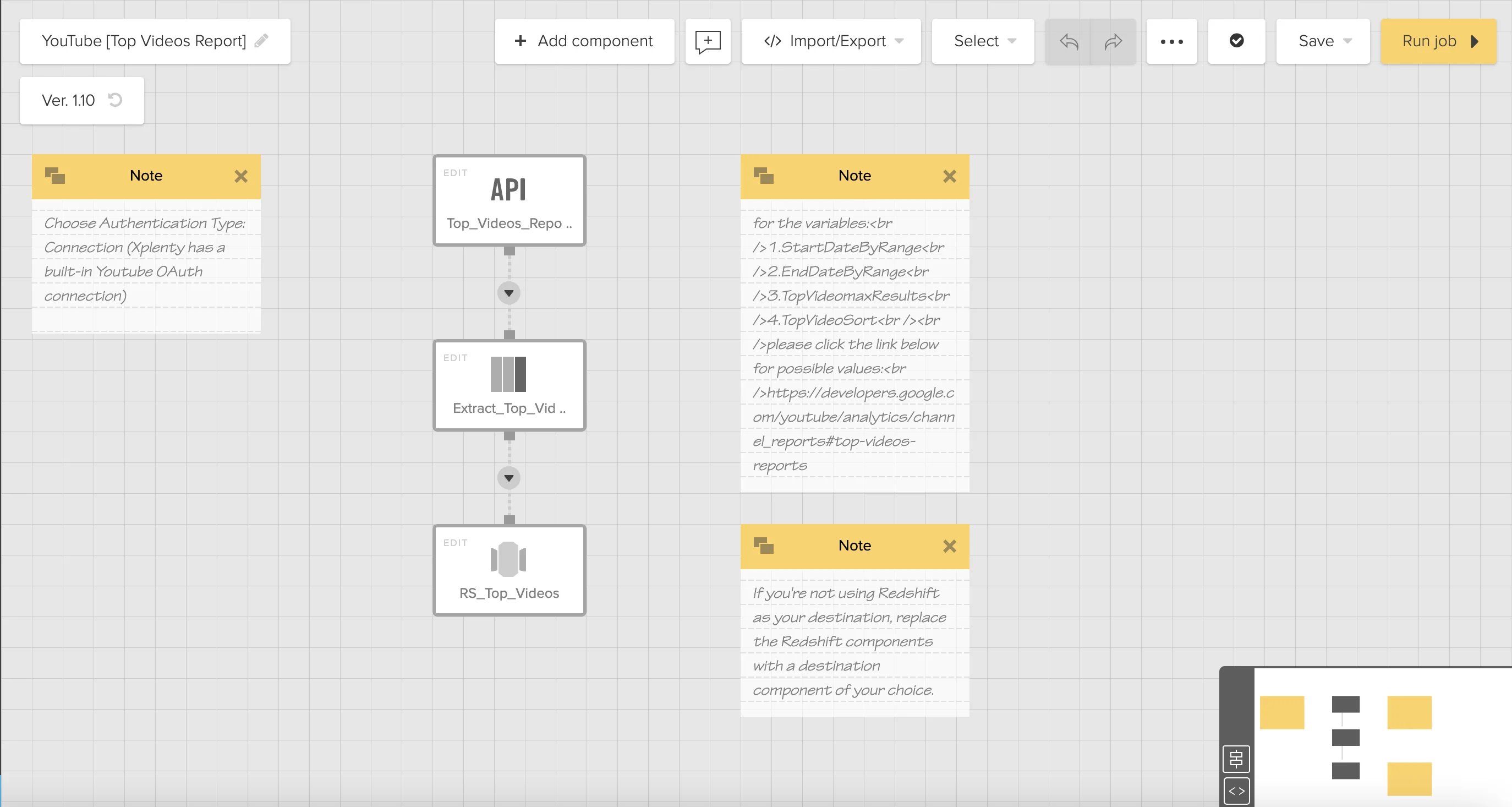Click the YouTube [Top Videos Report] title
The image size is (1512, 807).
144,41
